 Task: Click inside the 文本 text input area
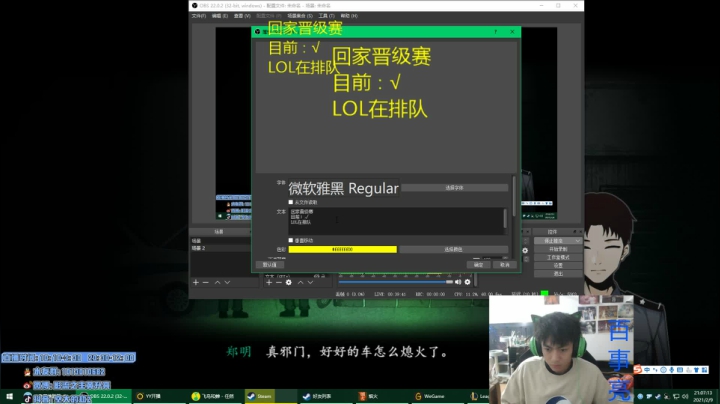(396, 221)
